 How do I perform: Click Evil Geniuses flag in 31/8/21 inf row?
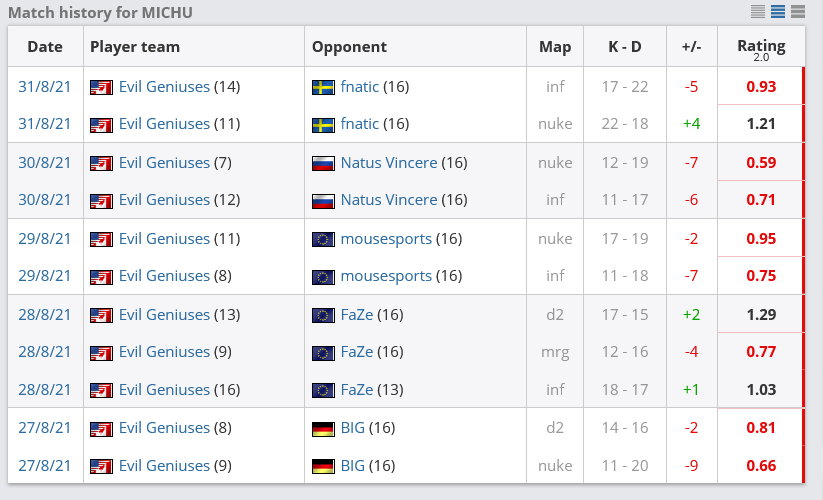101,87
